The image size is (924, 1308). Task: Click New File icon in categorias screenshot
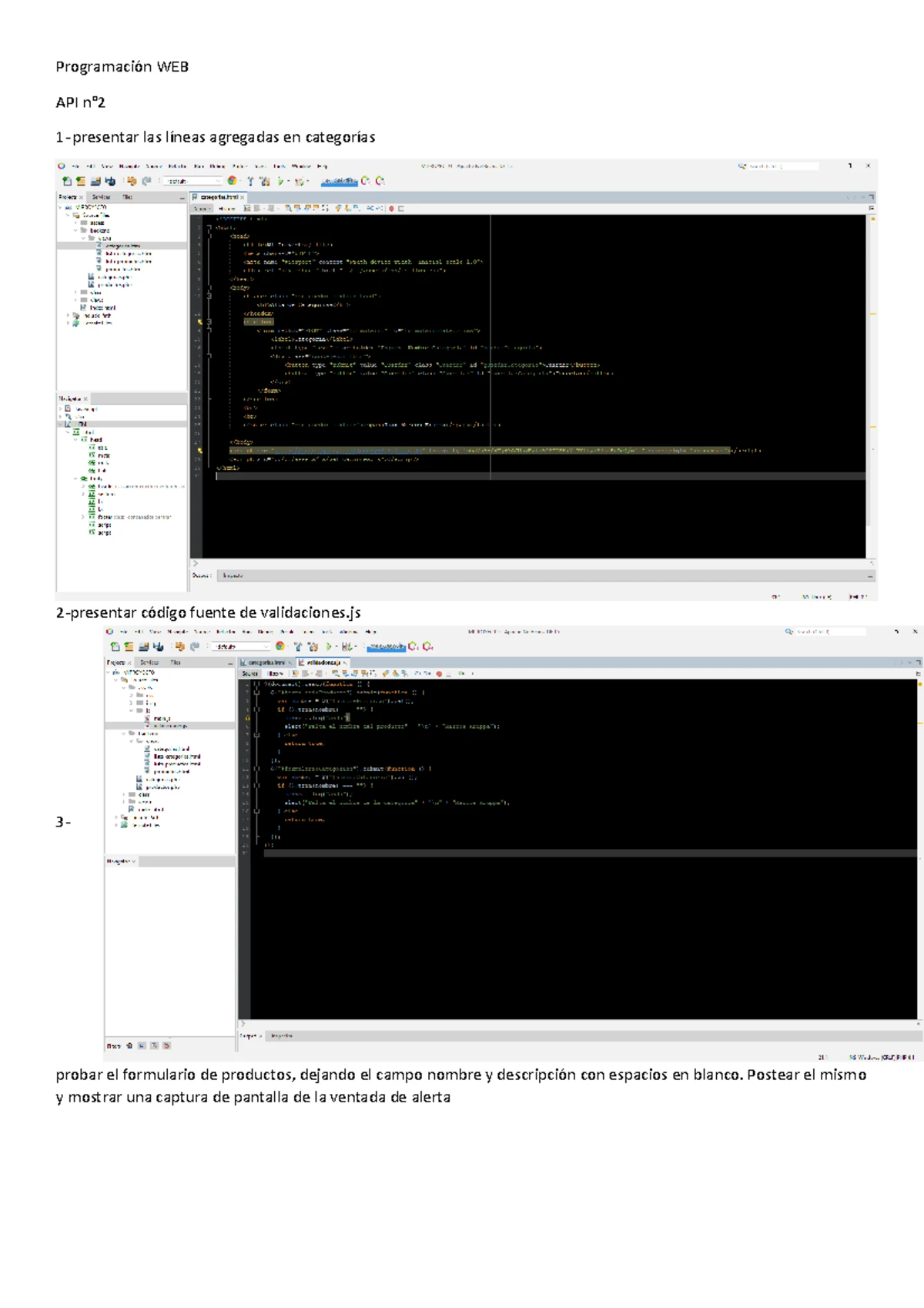point(67,181)
